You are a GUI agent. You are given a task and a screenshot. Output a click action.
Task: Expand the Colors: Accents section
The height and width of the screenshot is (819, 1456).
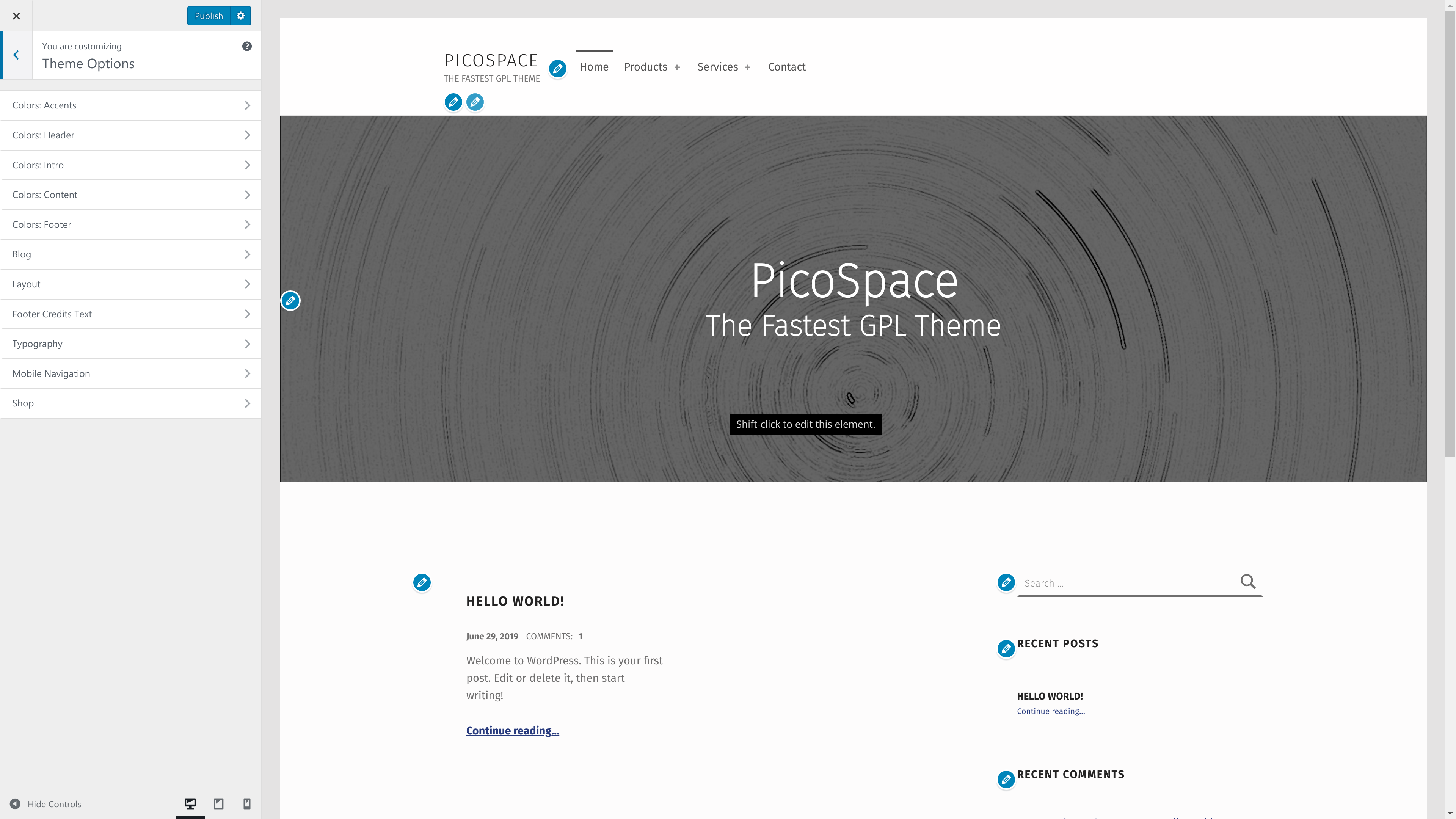tap(130, 105)
